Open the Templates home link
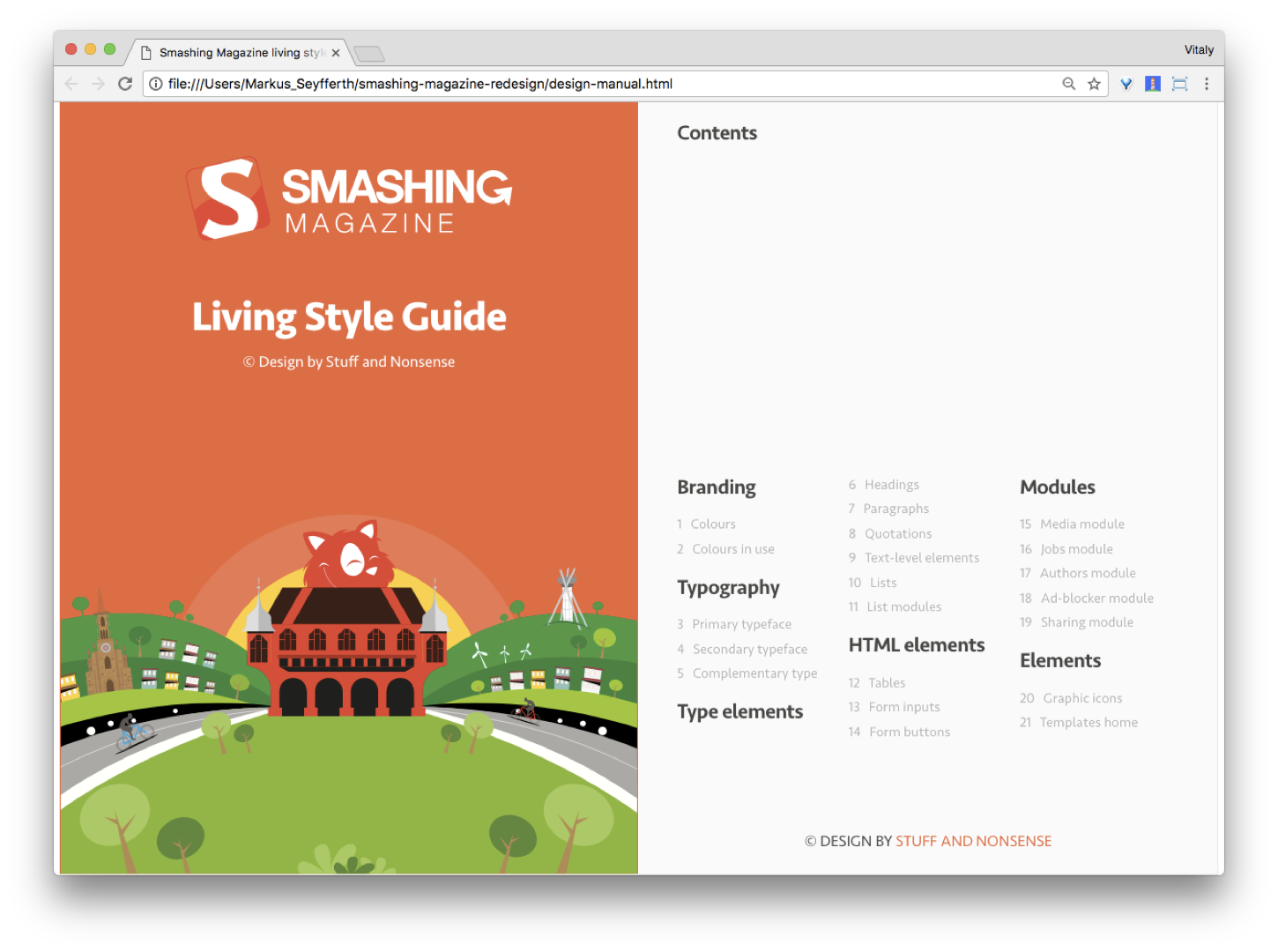 pos(1088,723)
